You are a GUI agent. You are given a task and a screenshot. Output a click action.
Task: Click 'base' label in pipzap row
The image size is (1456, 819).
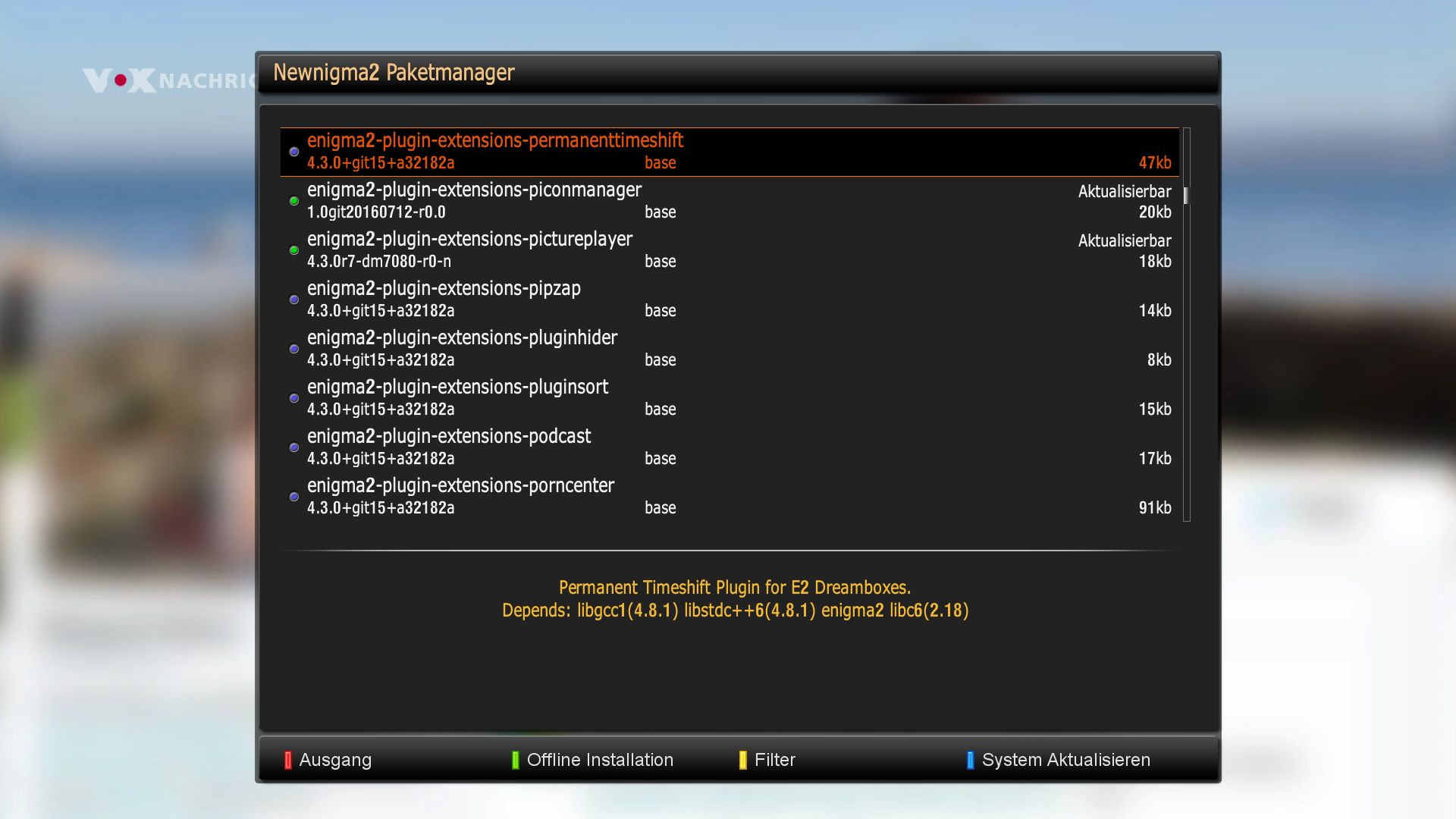tap(661, 311)
